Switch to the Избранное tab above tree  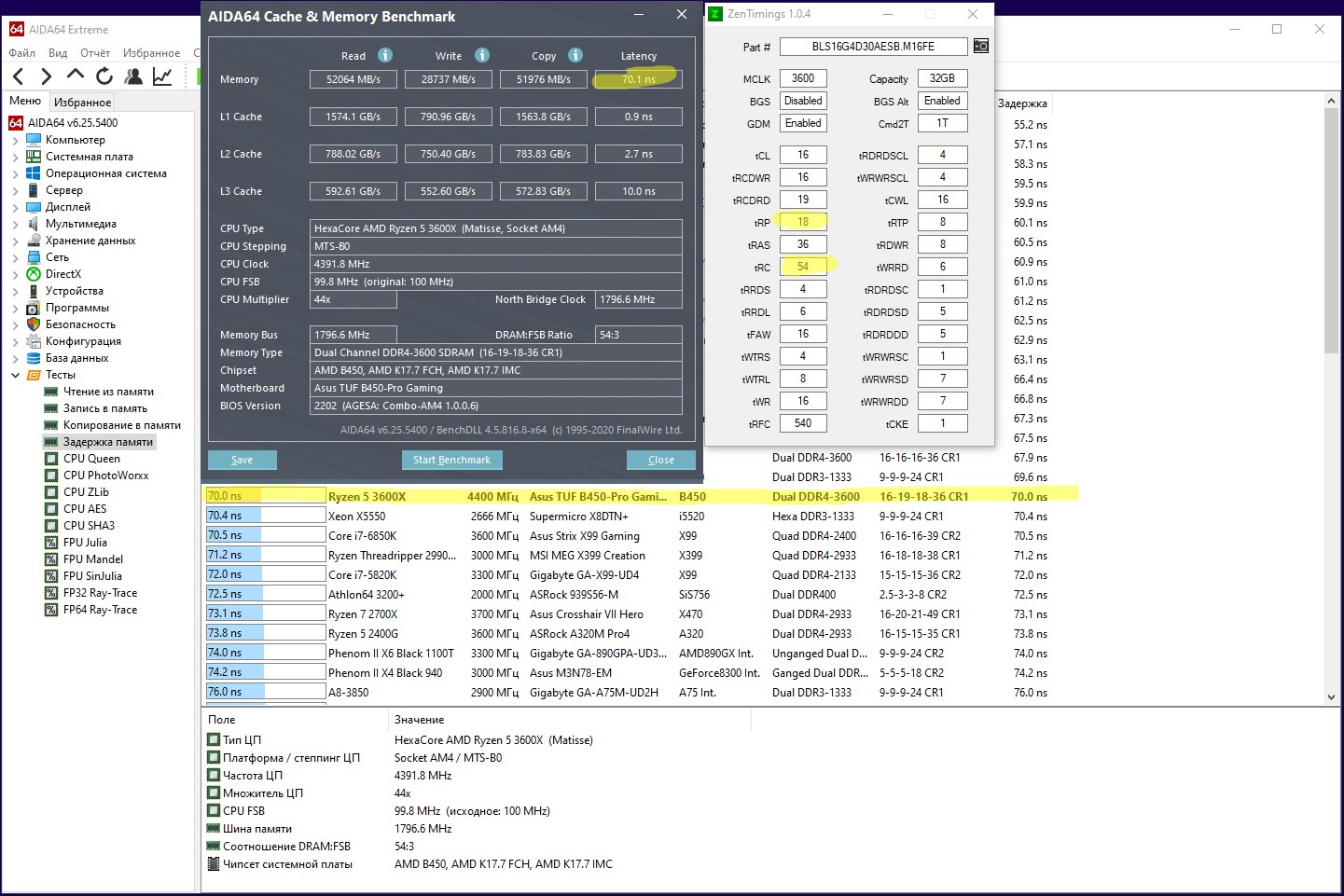tap(82, 103)
